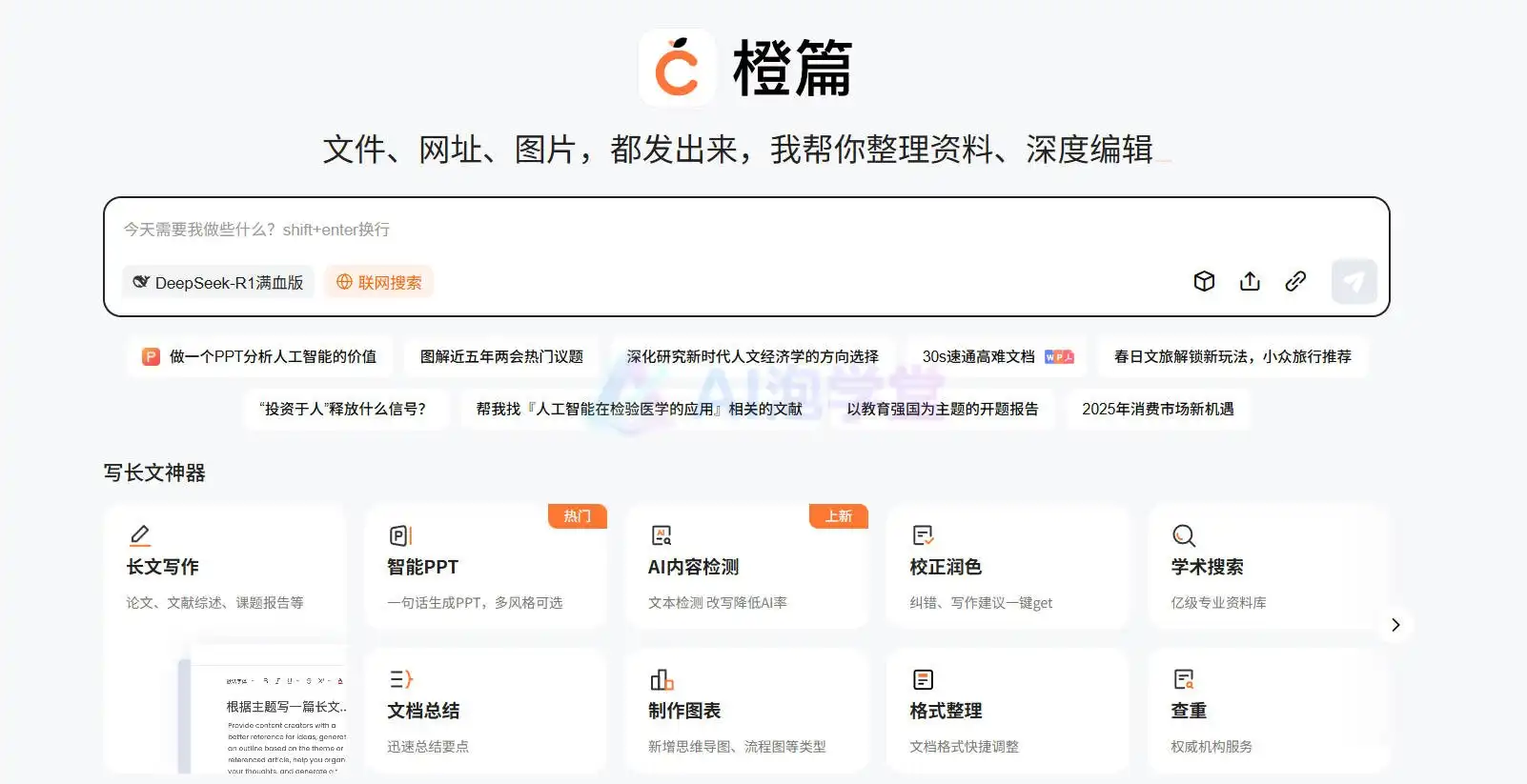Viewport: 1527px width, 784px height.
Task: Click the description 亿级专业资料库
Action: [x=1218, y=603]
